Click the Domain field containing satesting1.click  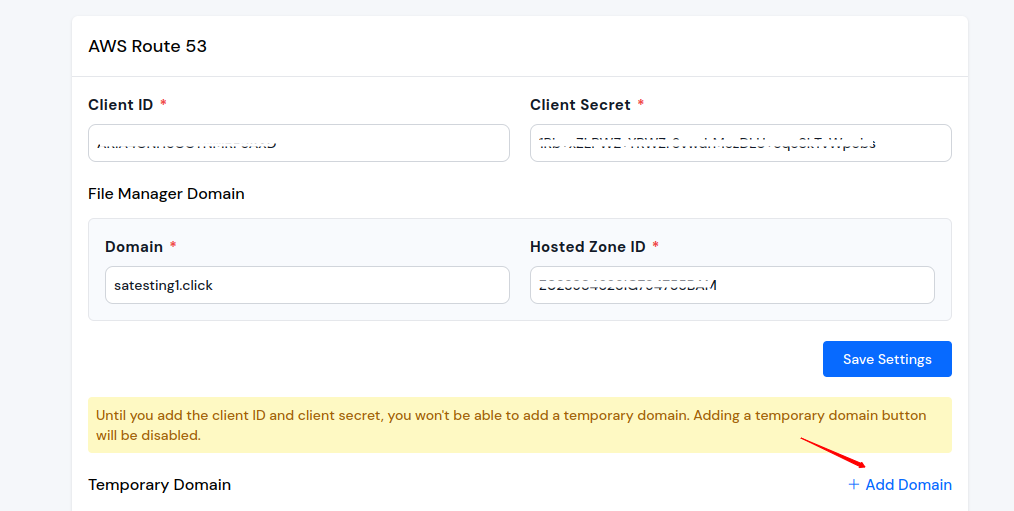(307, 285)
